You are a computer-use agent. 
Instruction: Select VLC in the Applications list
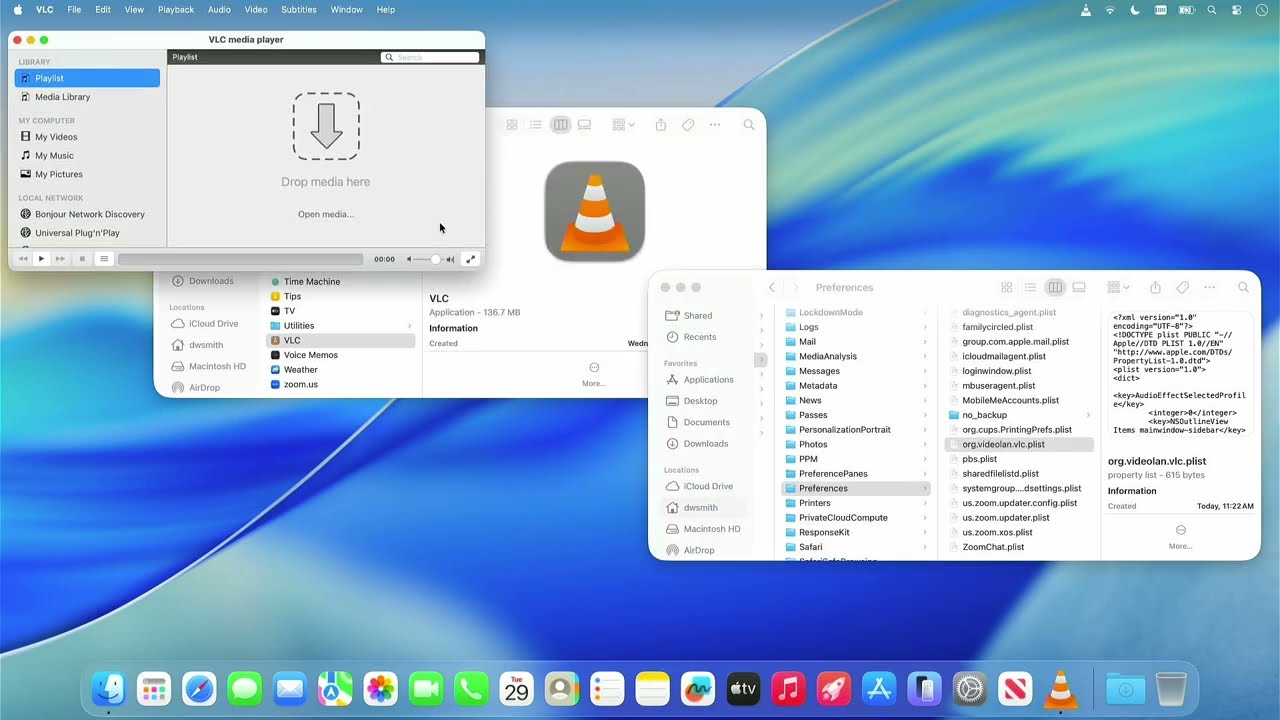(340, 340)
